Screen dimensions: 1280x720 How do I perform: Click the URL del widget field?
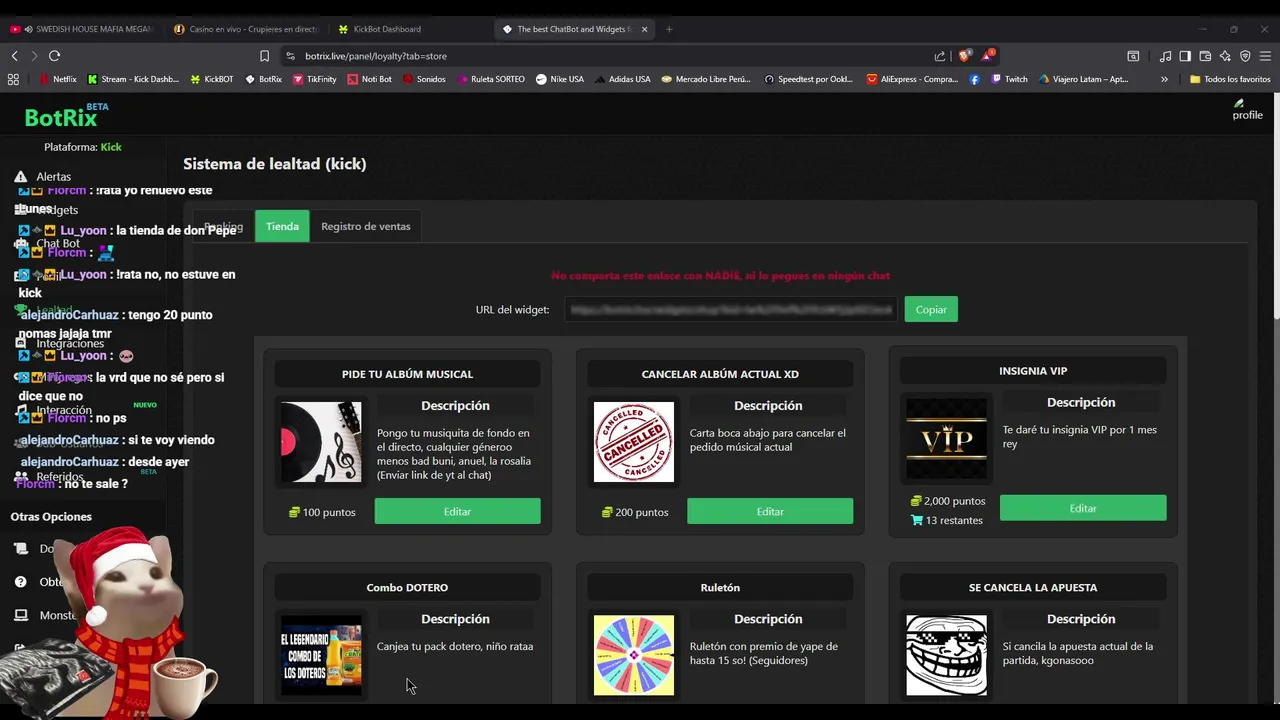[x=731, y=309]
